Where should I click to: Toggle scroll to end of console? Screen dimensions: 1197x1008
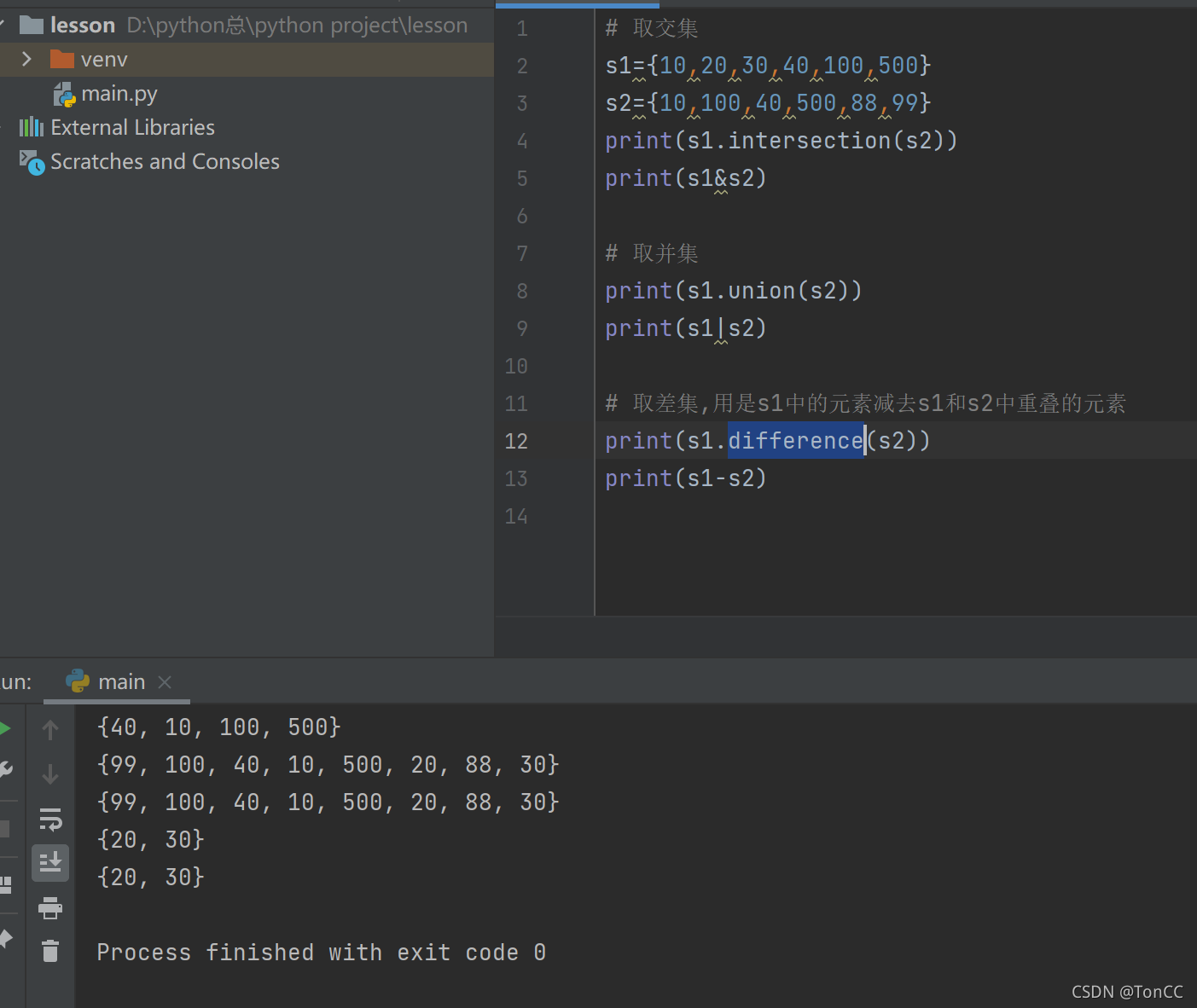[50, 863]
